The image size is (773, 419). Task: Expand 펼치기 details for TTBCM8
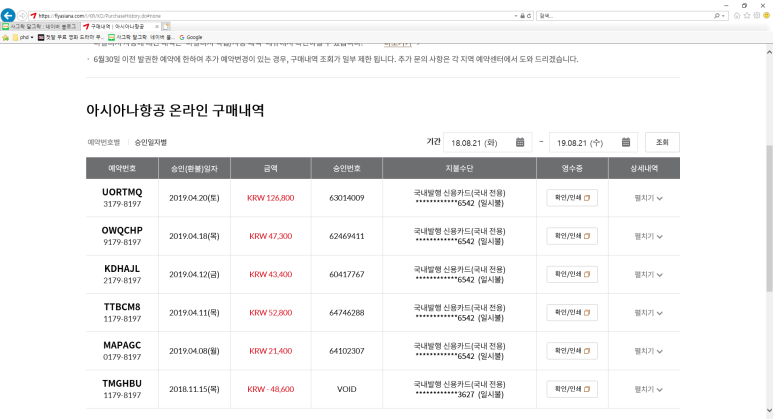[648, 313]
